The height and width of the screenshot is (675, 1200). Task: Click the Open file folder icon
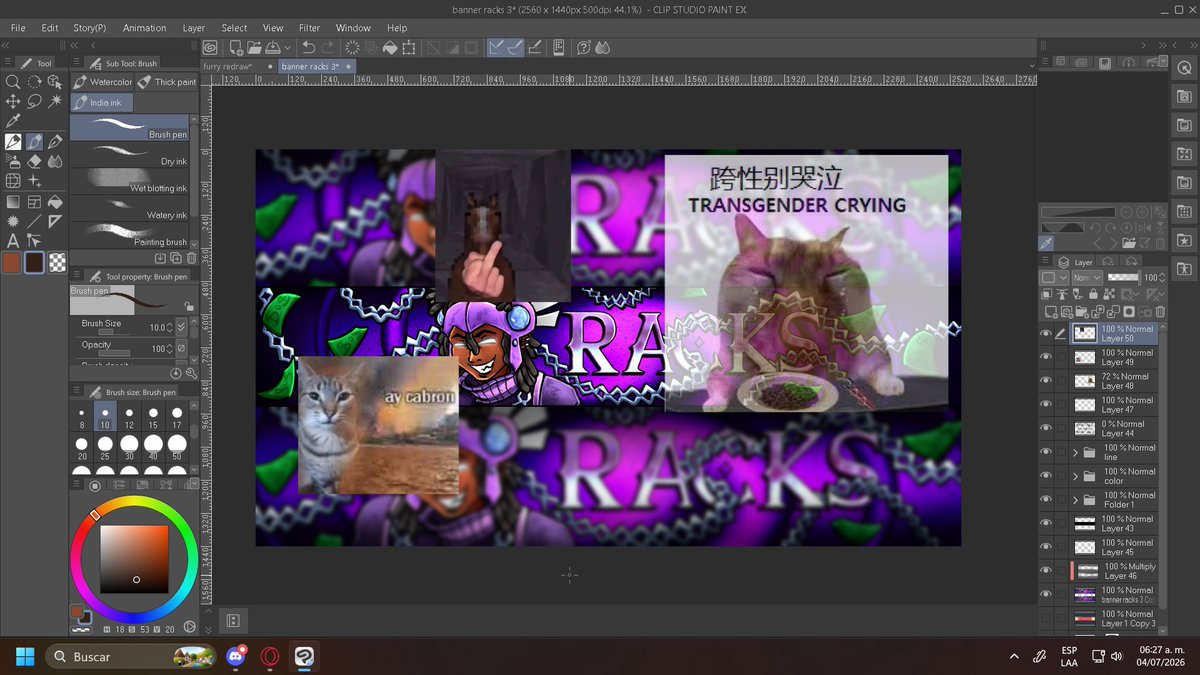click(x=254, y=47)
